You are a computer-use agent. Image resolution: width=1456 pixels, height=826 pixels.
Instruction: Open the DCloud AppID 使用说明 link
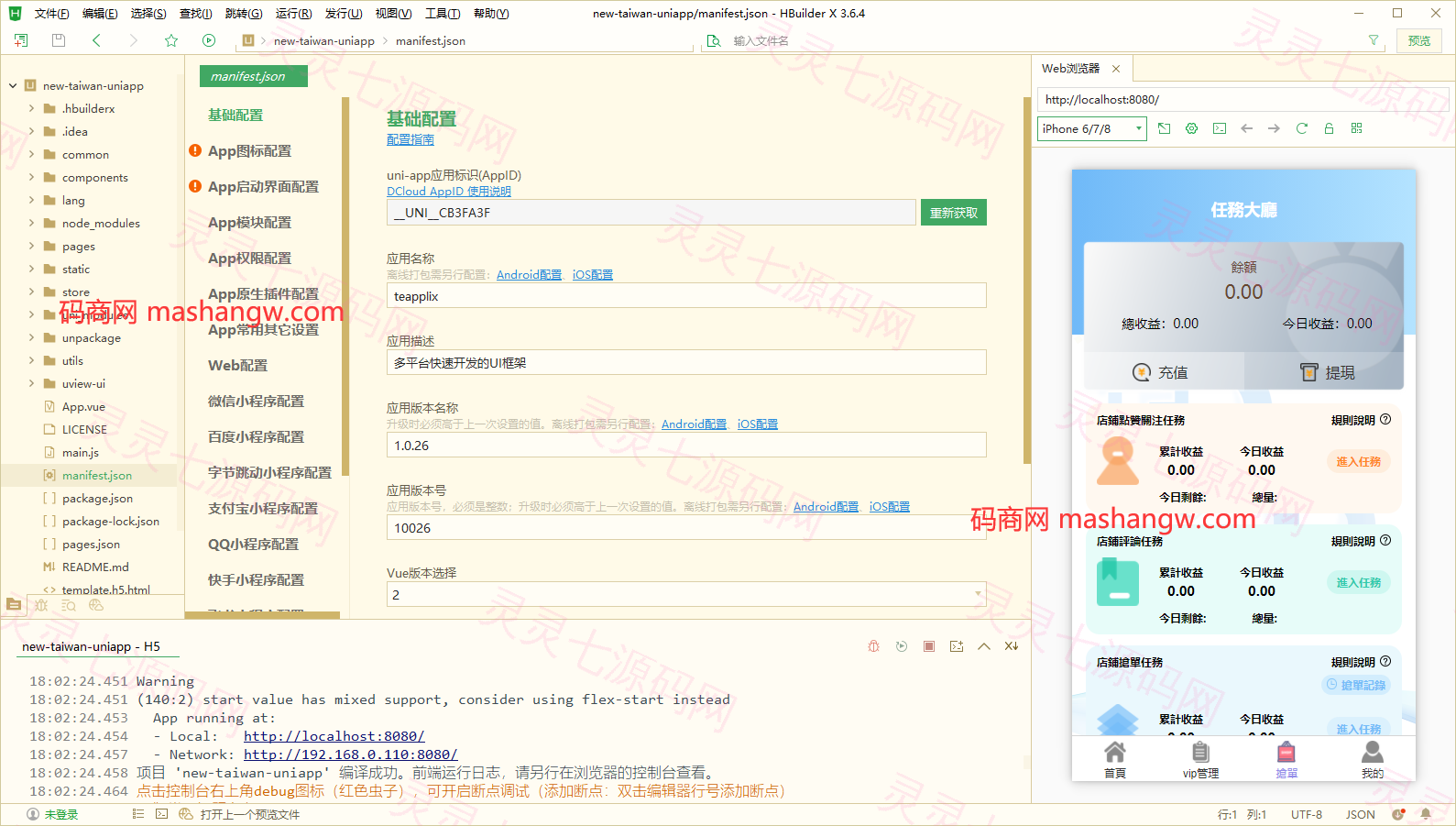pos(449,191)
